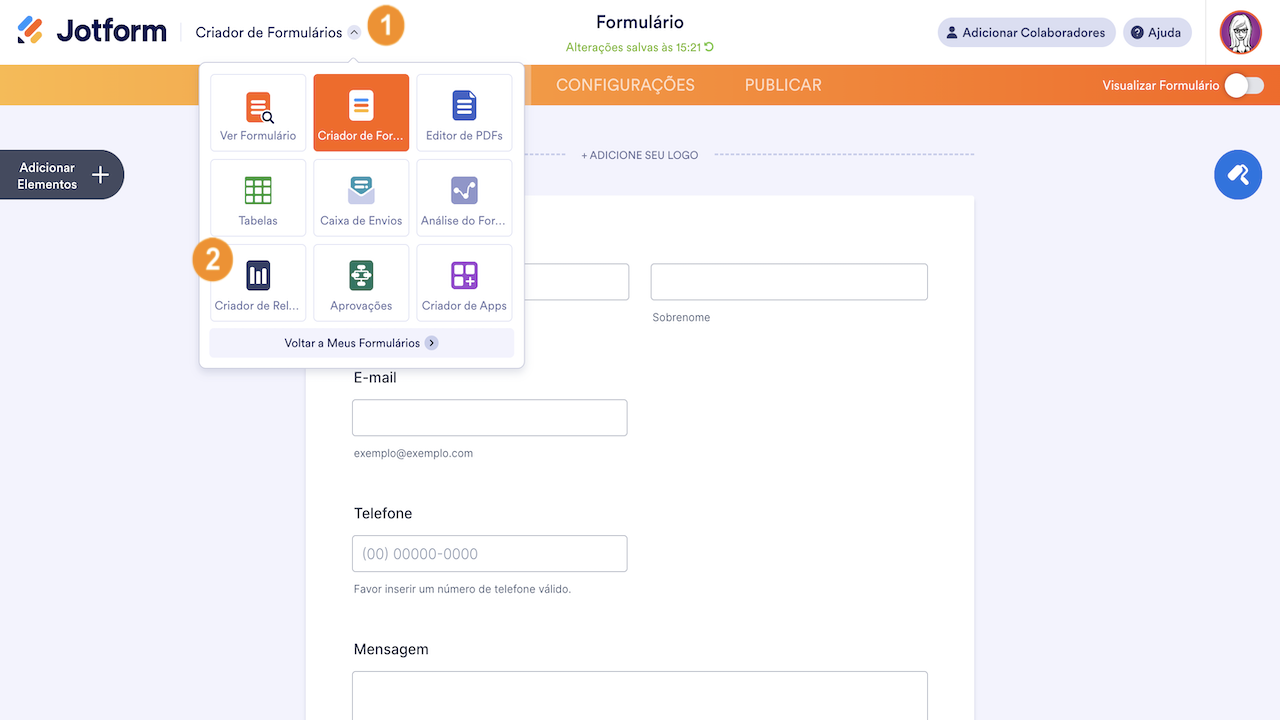This screenshot has height=720, width=1280.
Task: Switch to the CONFIGURAÇÕES tab
Action: [625, 85]
